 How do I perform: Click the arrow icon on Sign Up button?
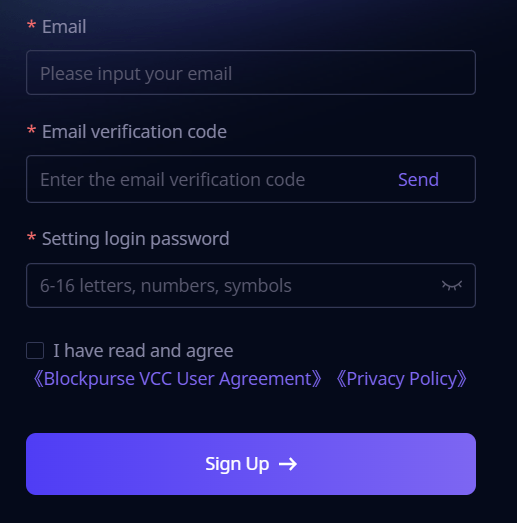click(288, 464)
